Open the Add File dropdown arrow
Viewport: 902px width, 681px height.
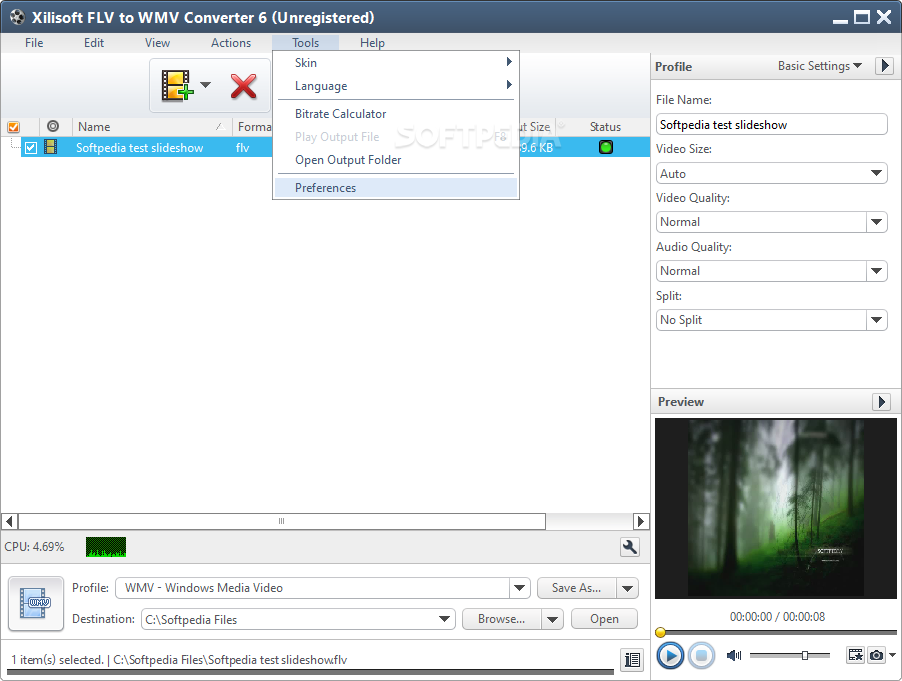[x=205, y=85]
